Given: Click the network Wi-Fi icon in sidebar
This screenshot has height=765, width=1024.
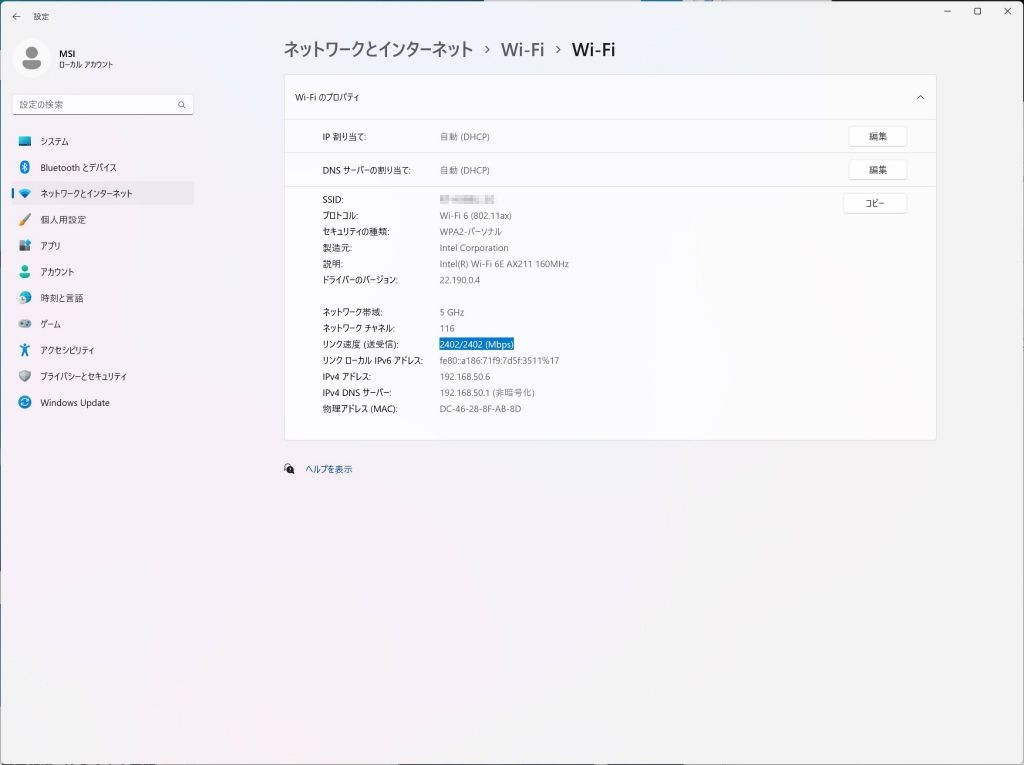Looking at the screenshot, I should coord(25,193).
